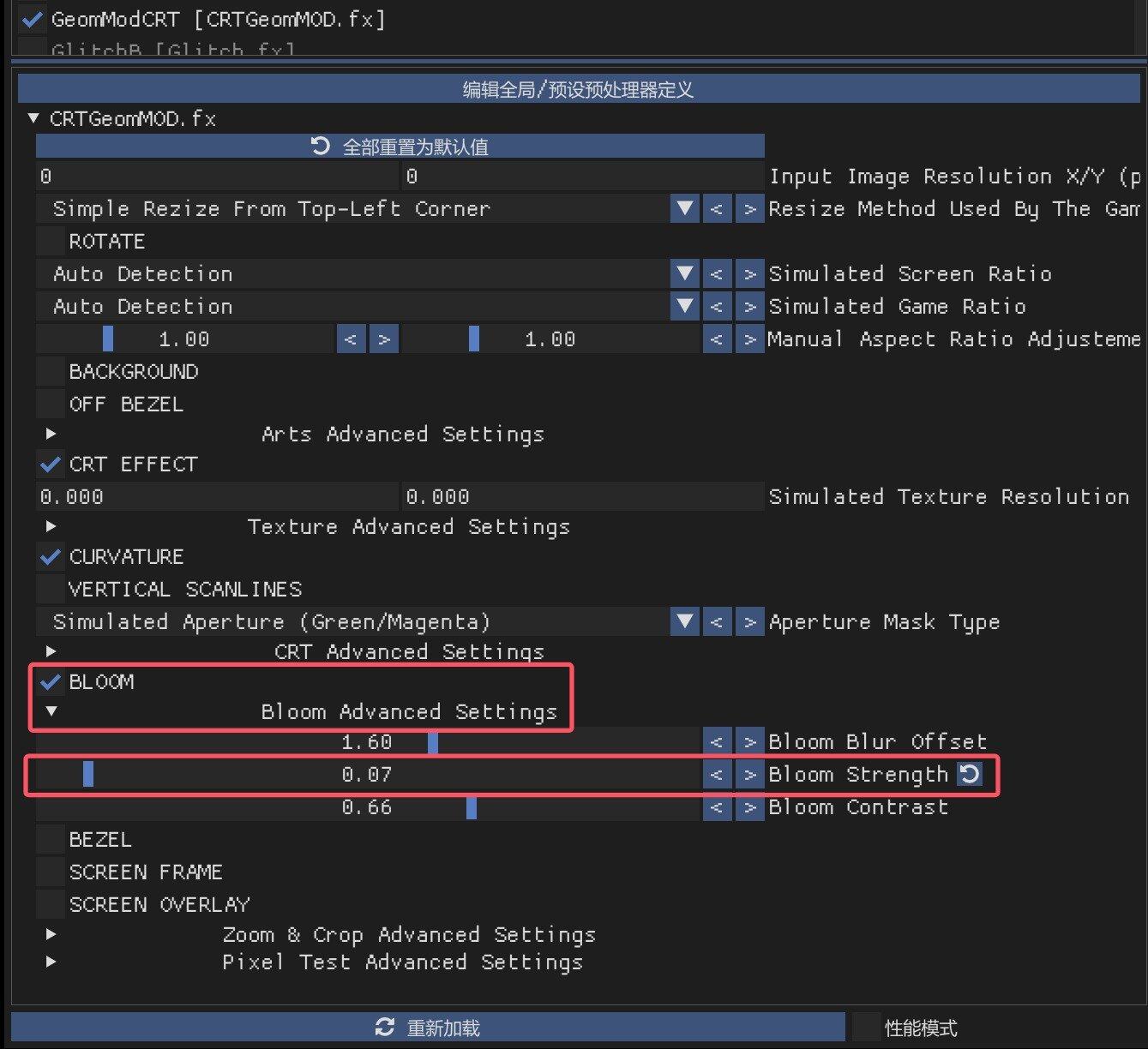The image size is (1148, 1049).
Task: Enable the ROTATE checkbox
Action: click(x=51, y=242)
